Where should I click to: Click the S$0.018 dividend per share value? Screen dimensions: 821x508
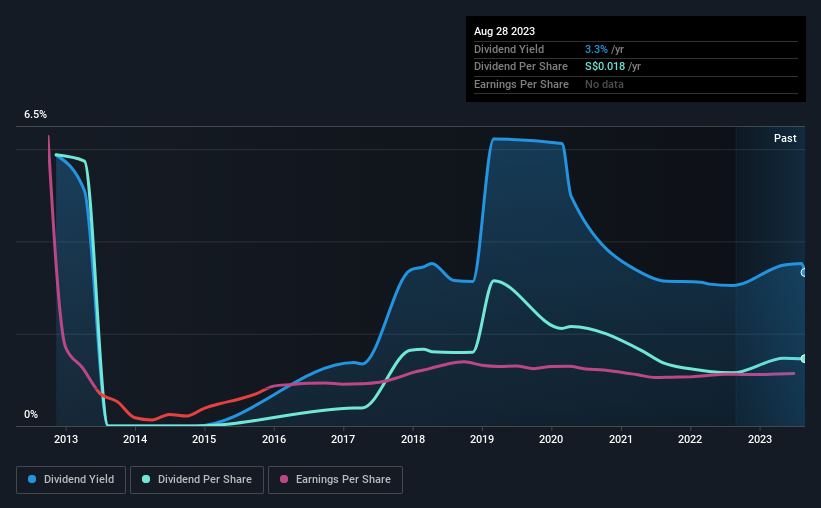pyautogui.click(x=605, y=67)
